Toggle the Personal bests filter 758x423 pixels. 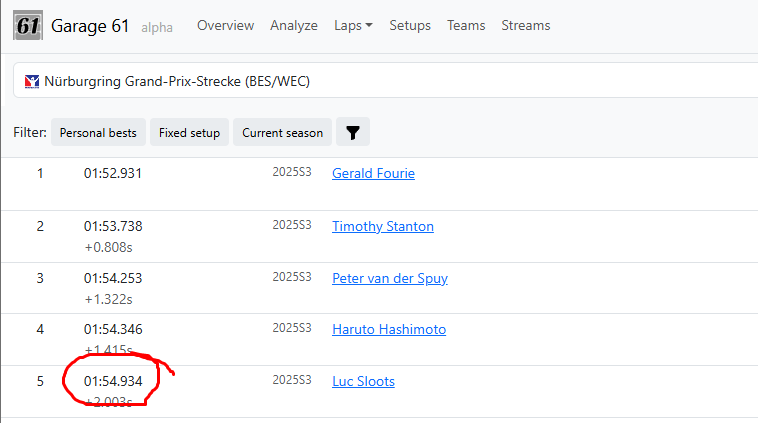pos(98,132)
